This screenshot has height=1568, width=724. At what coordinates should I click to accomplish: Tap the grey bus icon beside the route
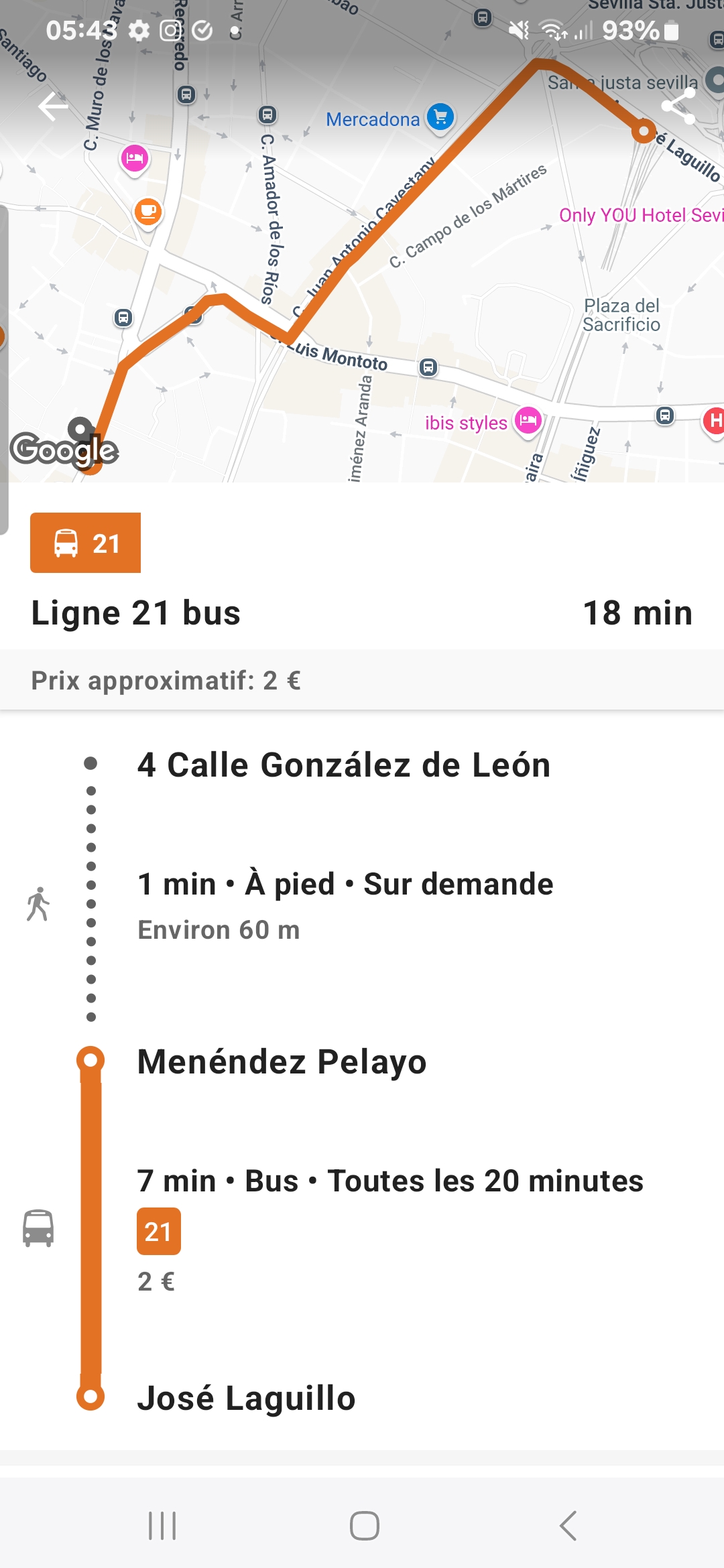click(x=38, y=1228)
